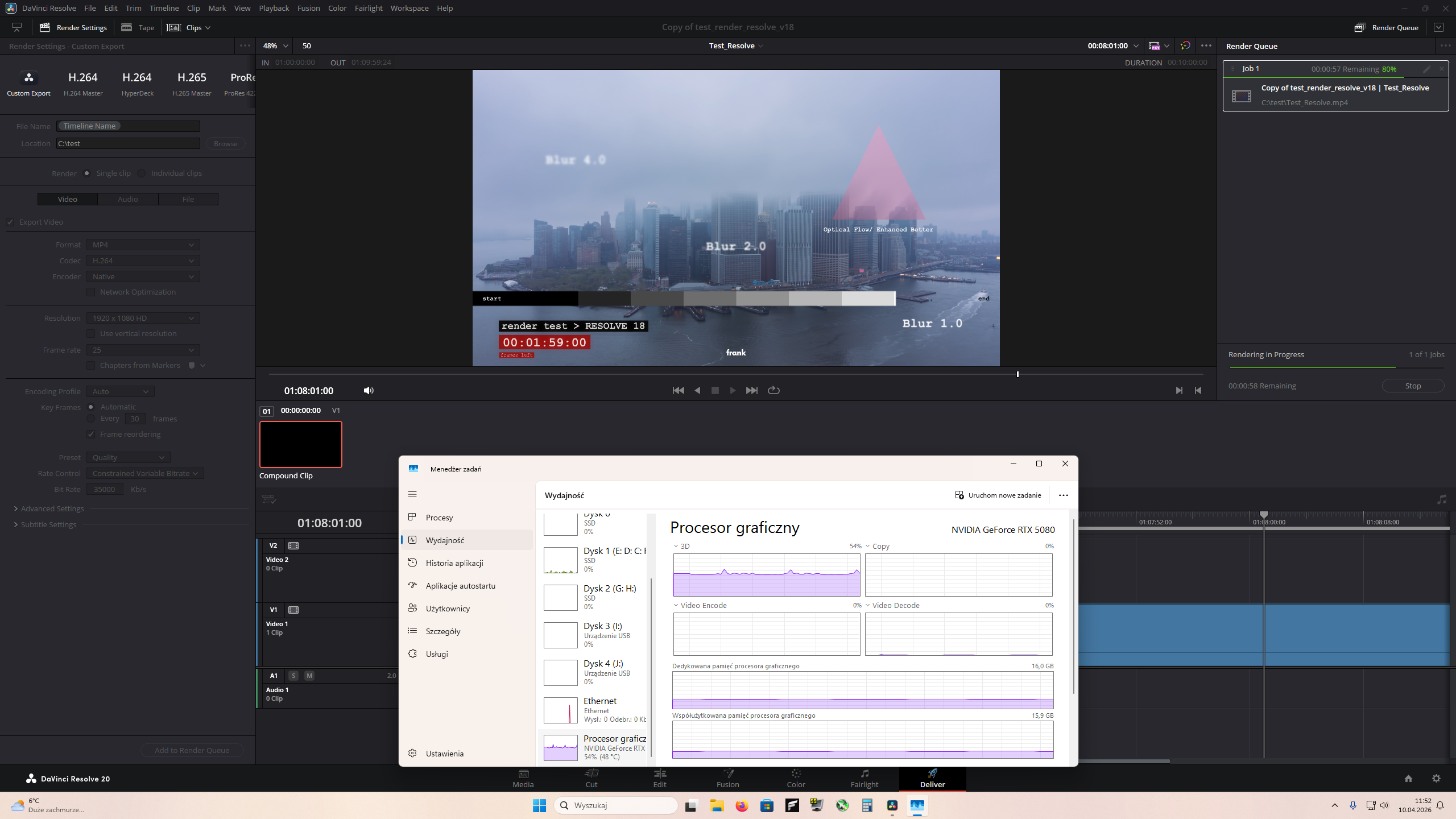This screenshot has height=819, width=1456.
Task: Open the project settings gear icon
Action: pos(1436,779)
